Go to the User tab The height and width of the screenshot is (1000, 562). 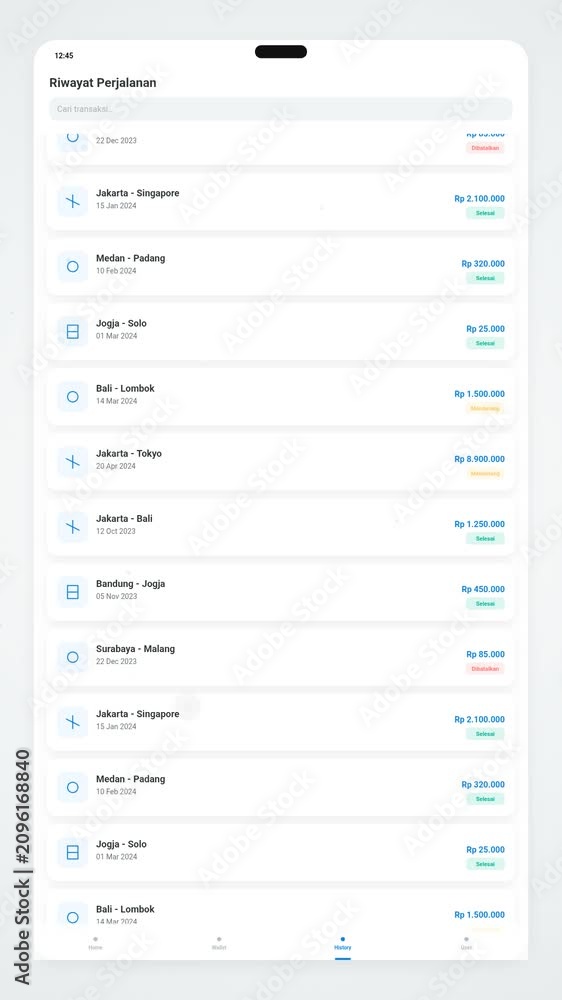coord(466,944)
